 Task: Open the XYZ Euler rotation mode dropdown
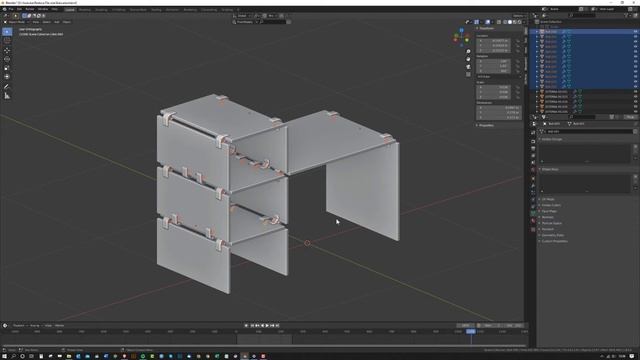pos(499,76)
